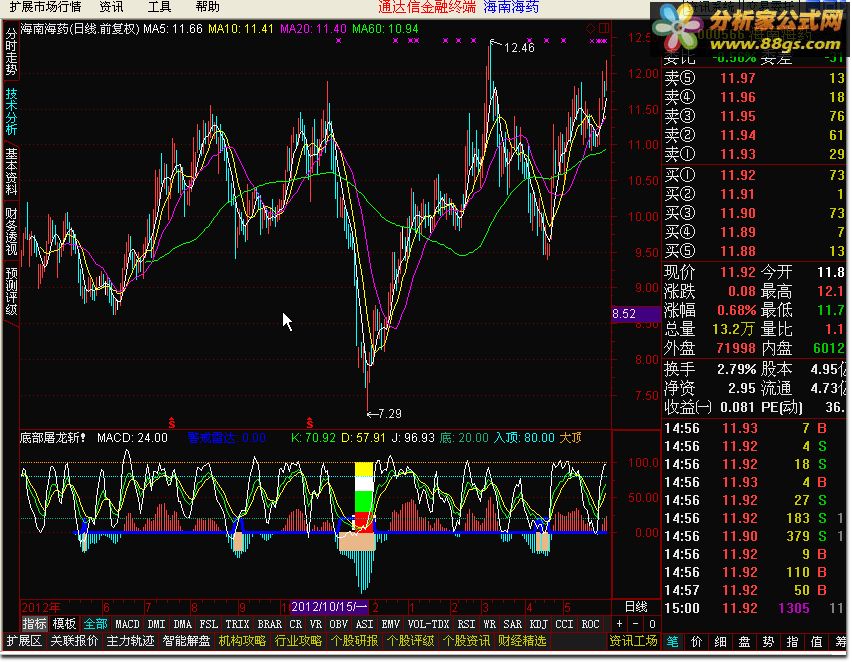852x662 pixels.
Task: Select the 指 tab in quote panel
Action: [x=792, y=641]
